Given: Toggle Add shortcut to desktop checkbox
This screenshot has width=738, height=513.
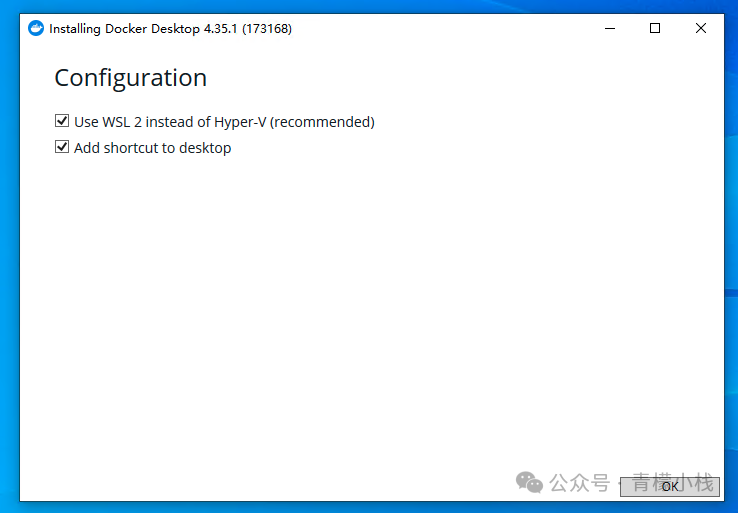Looking at the screenshot, I should (x=62, y=147).
